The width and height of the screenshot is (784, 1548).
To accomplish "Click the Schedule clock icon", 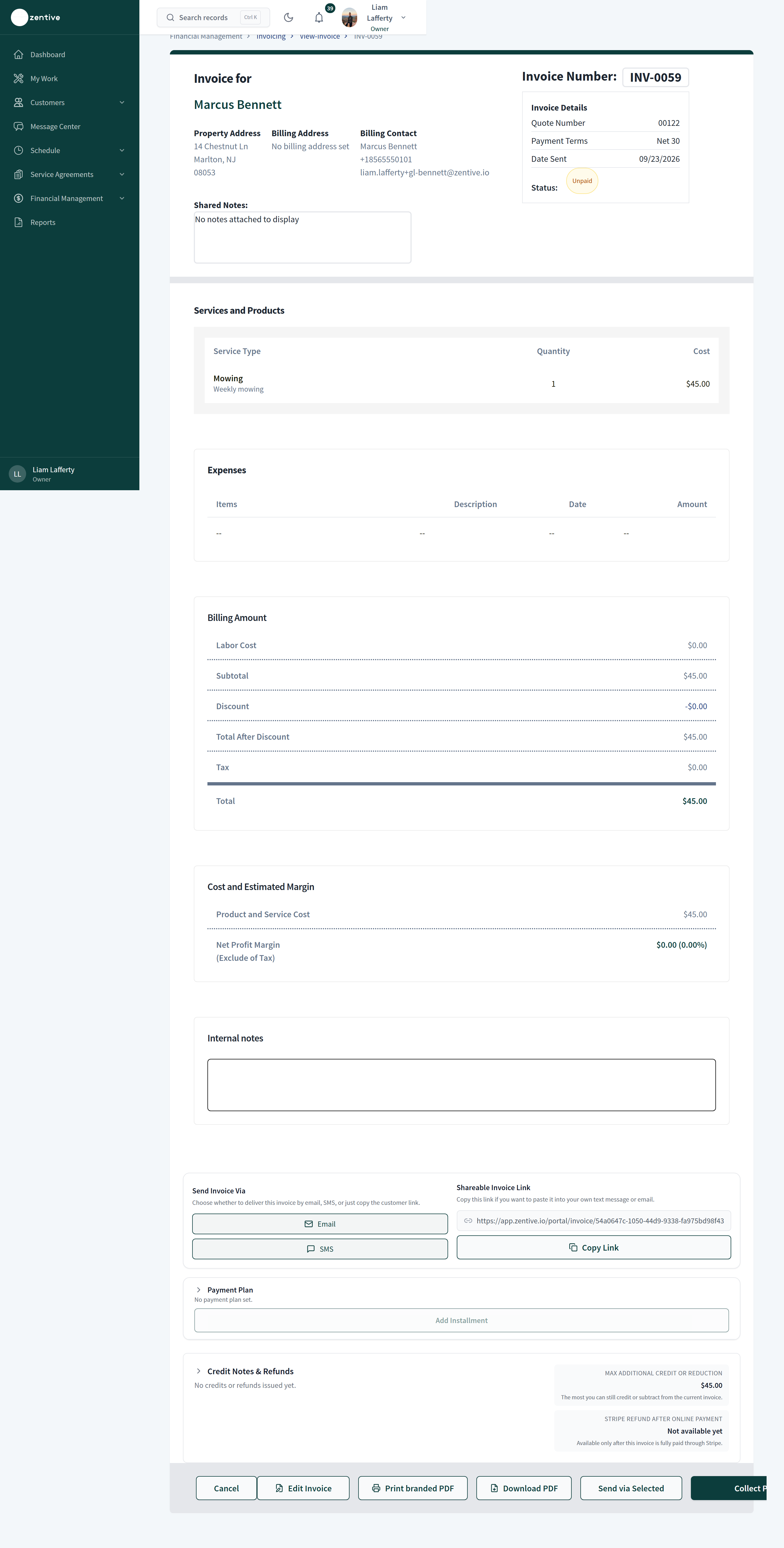I will [19, 151].
